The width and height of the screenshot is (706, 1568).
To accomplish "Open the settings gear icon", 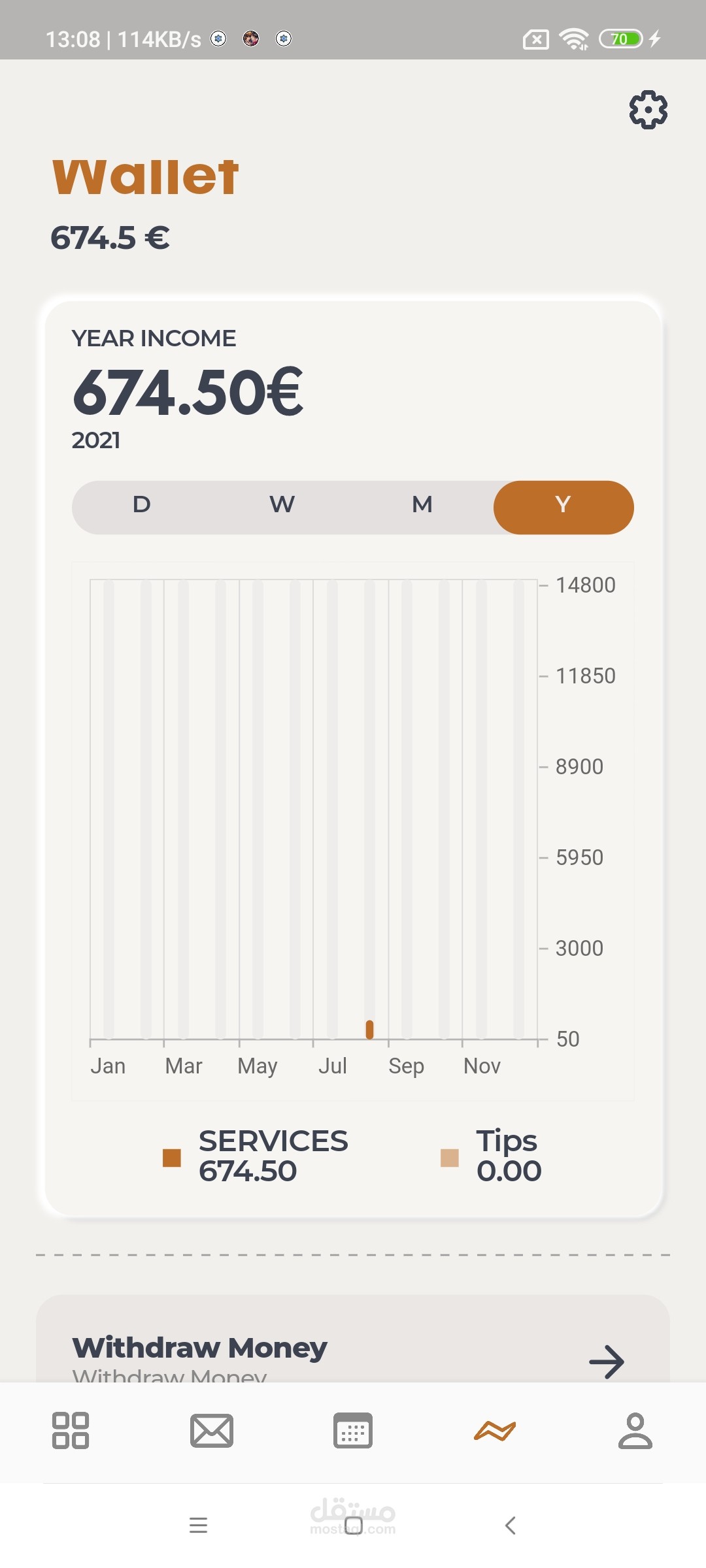I will pos(648,110).
